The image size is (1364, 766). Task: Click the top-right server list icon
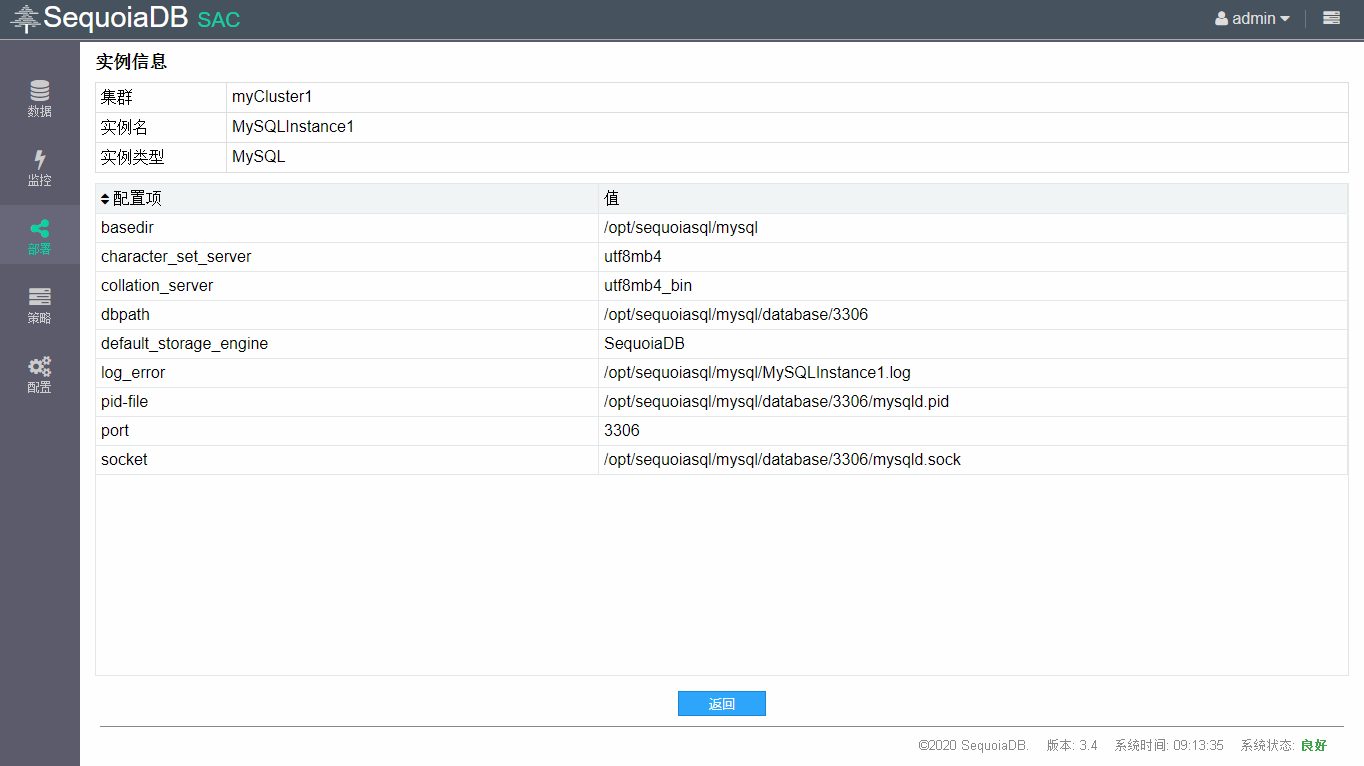pyautogui.click(x=1331, y=18)
